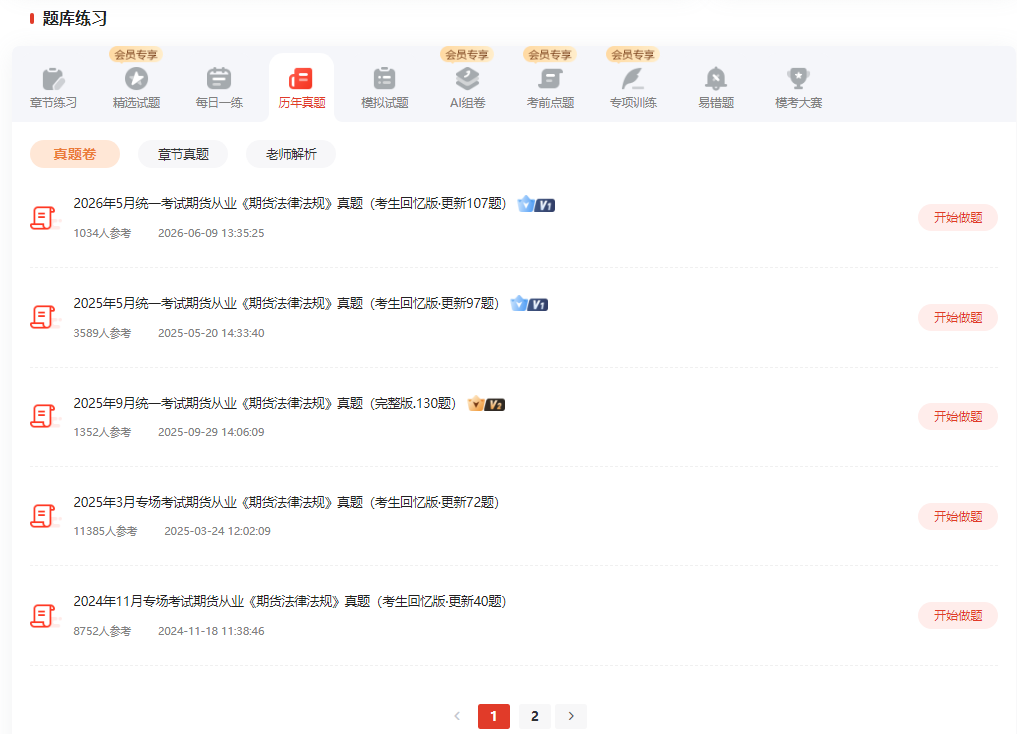Open the 每日一练 calendar icon

pyautogui.click(x=219, y=79)
